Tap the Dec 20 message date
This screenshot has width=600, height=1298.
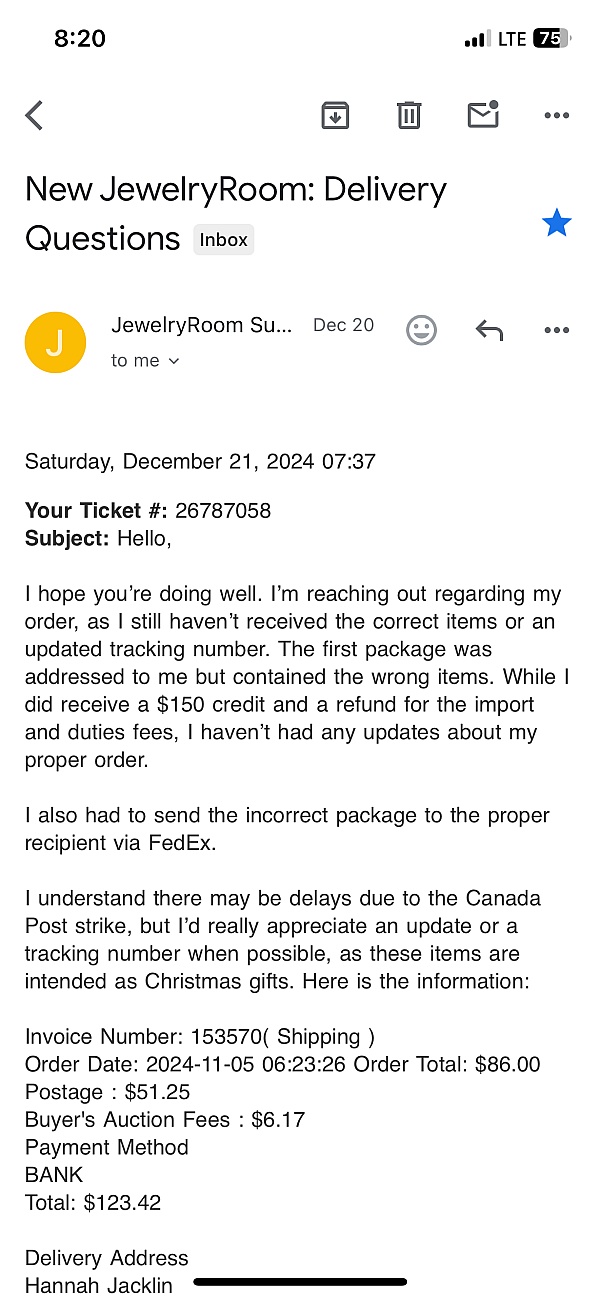343,325
